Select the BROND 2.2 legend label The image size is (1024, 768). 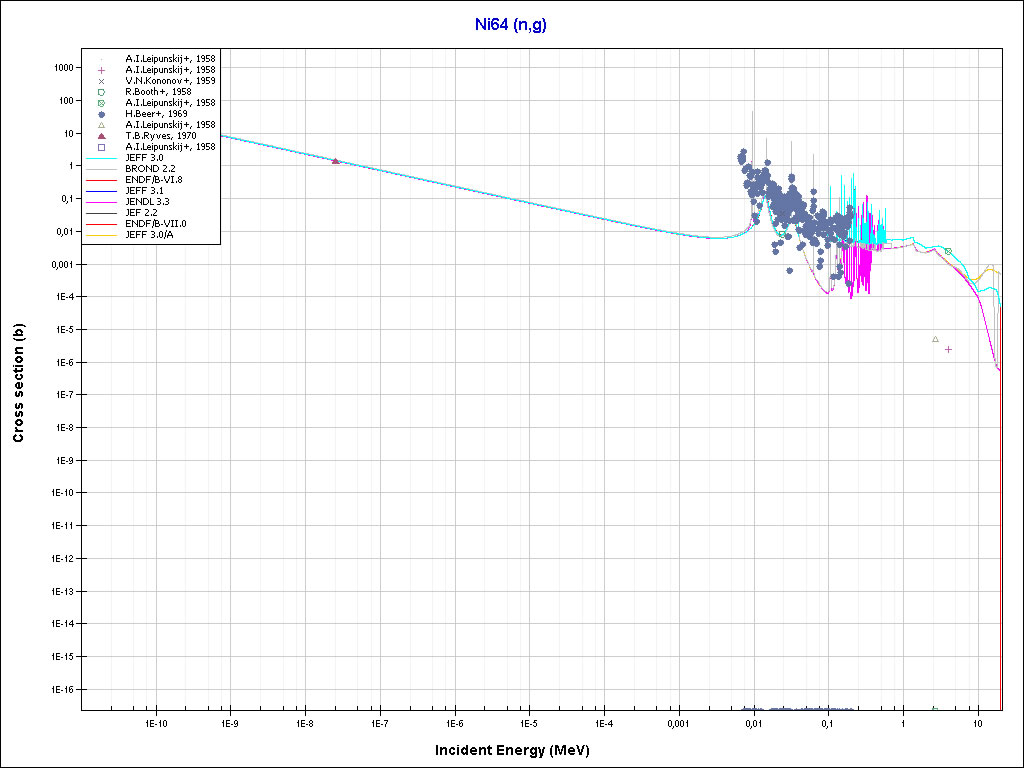point(150,169)
